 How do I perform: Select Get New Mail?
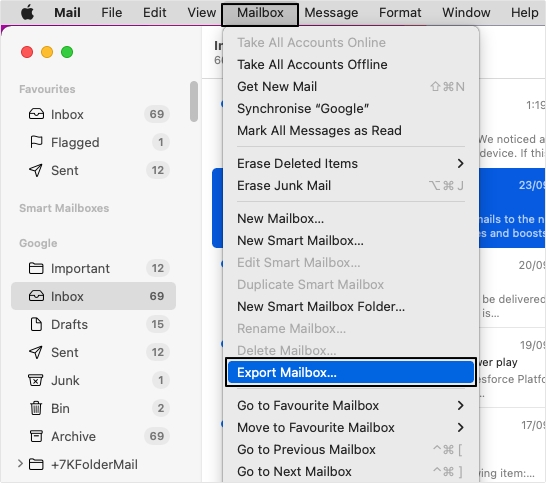351,86
